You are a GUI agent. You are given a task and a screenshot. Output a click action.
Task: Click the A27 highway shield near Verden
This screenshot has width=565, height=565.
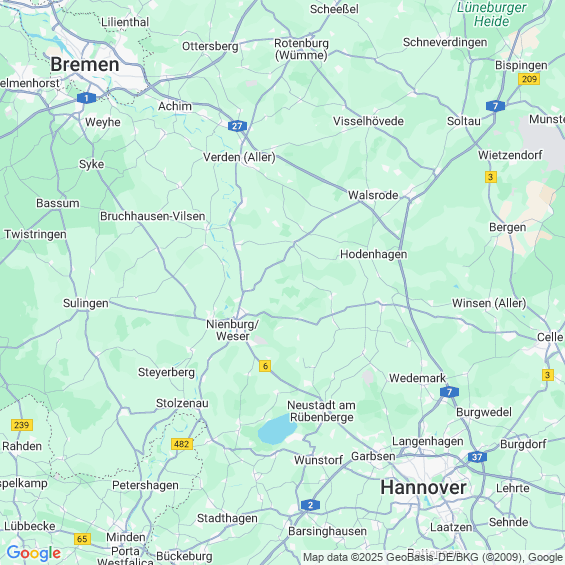237,126
